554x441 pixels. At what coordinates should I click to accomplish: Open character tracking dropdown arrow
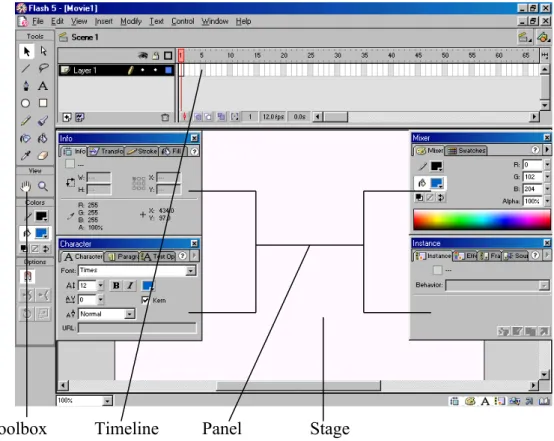100,300
